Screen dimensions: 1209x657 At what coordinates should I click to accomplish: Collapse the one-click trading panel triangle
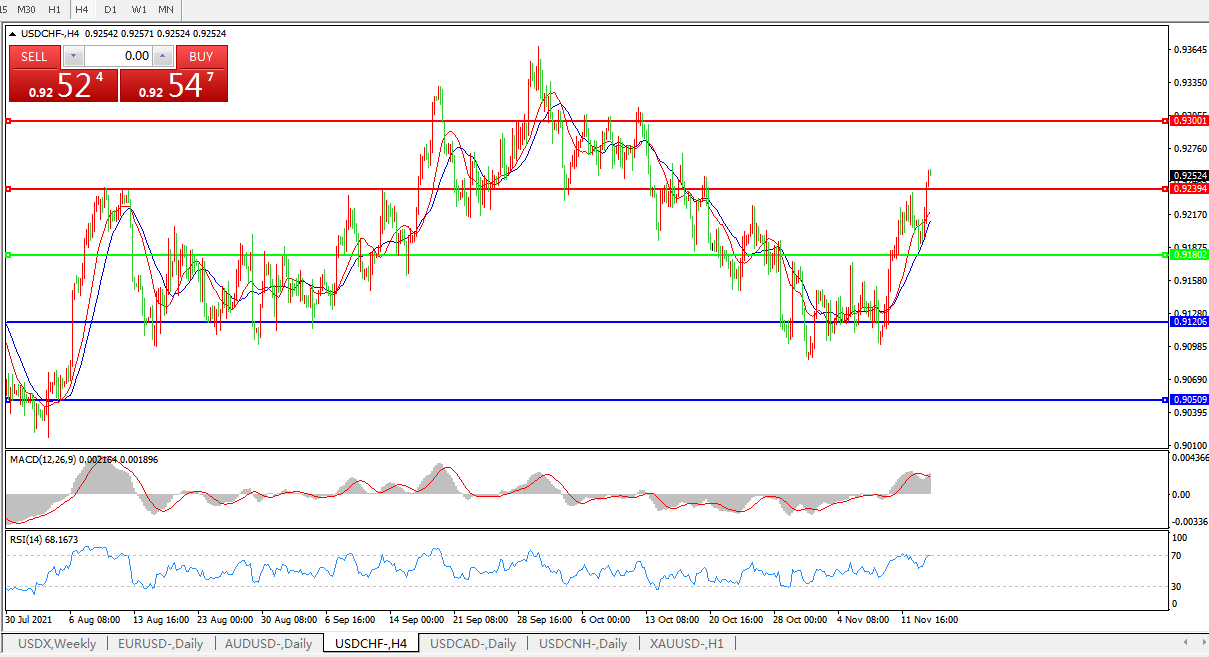[x=13, y=33]
